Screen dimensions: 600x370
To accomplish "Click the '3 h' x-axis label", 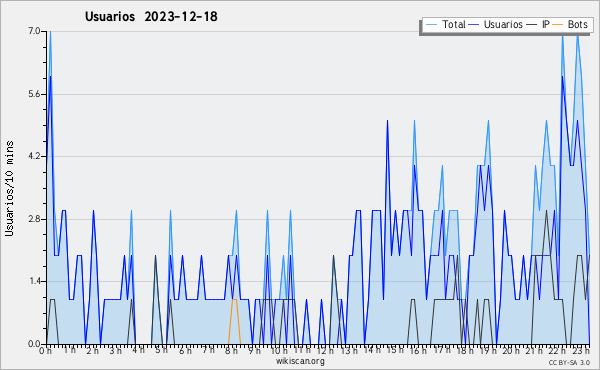I will [x=115, y=350].
